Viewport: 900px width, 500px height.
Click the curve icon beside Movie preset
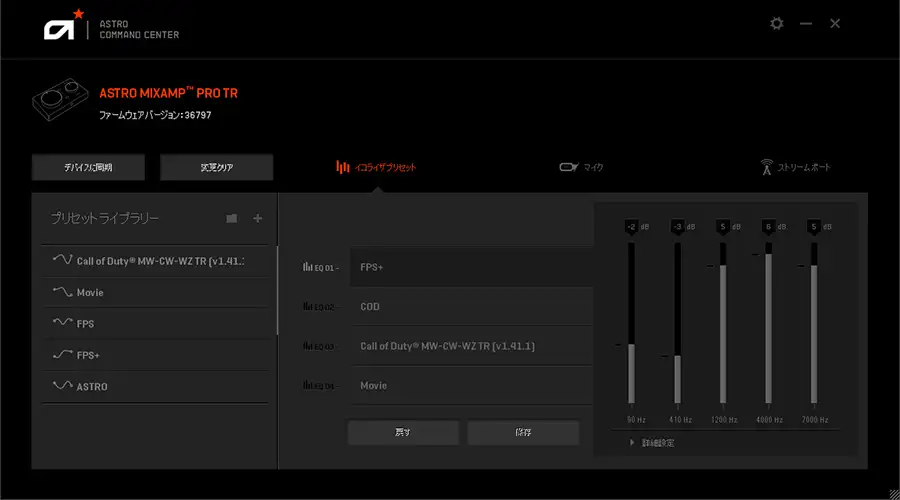[63, 292]
